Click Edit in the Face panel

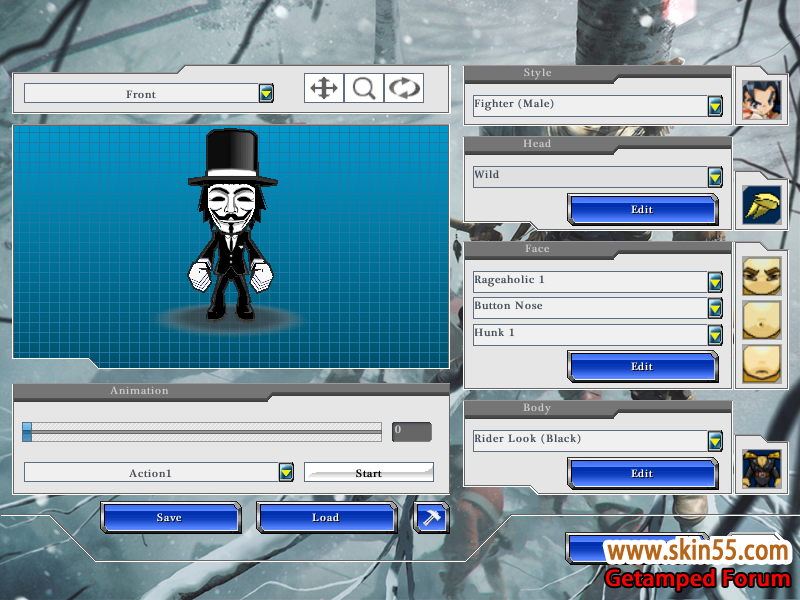(642, 366)
